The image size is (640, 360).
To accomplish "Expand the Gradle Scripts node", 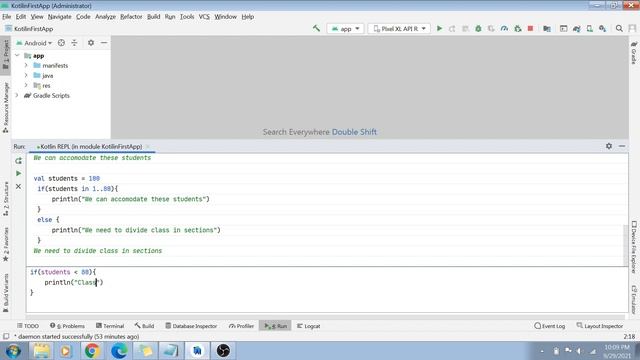I will coord(17,96).
